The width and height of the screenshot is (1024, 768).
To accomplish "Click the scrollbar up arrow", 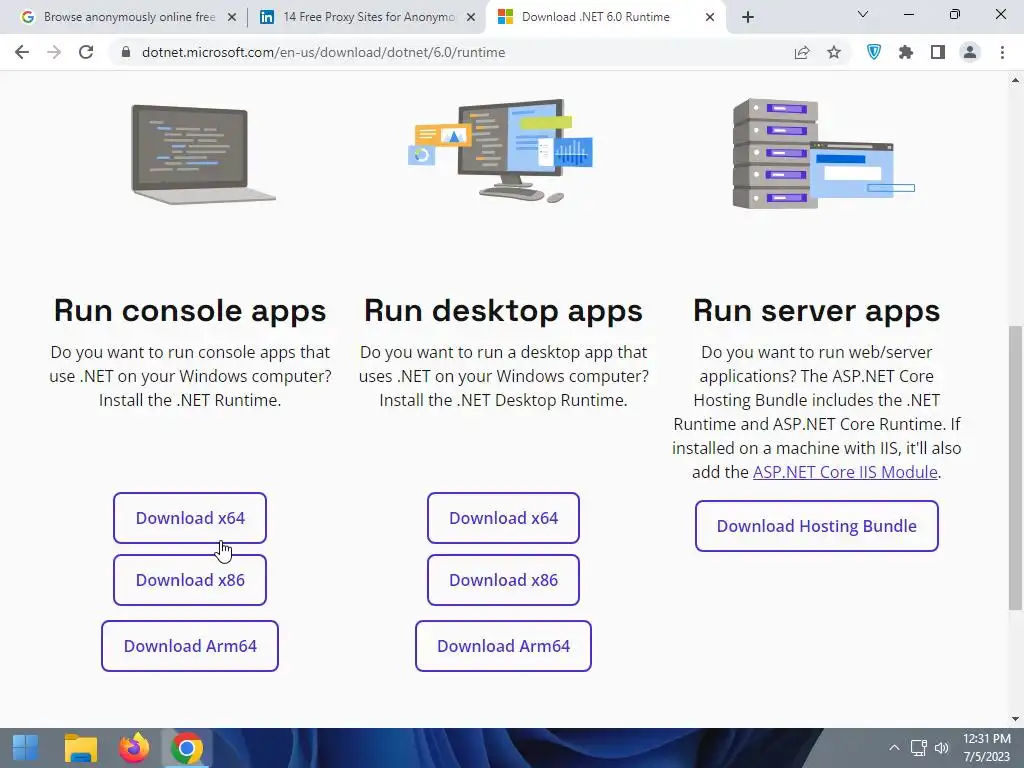I will 1015,80.
